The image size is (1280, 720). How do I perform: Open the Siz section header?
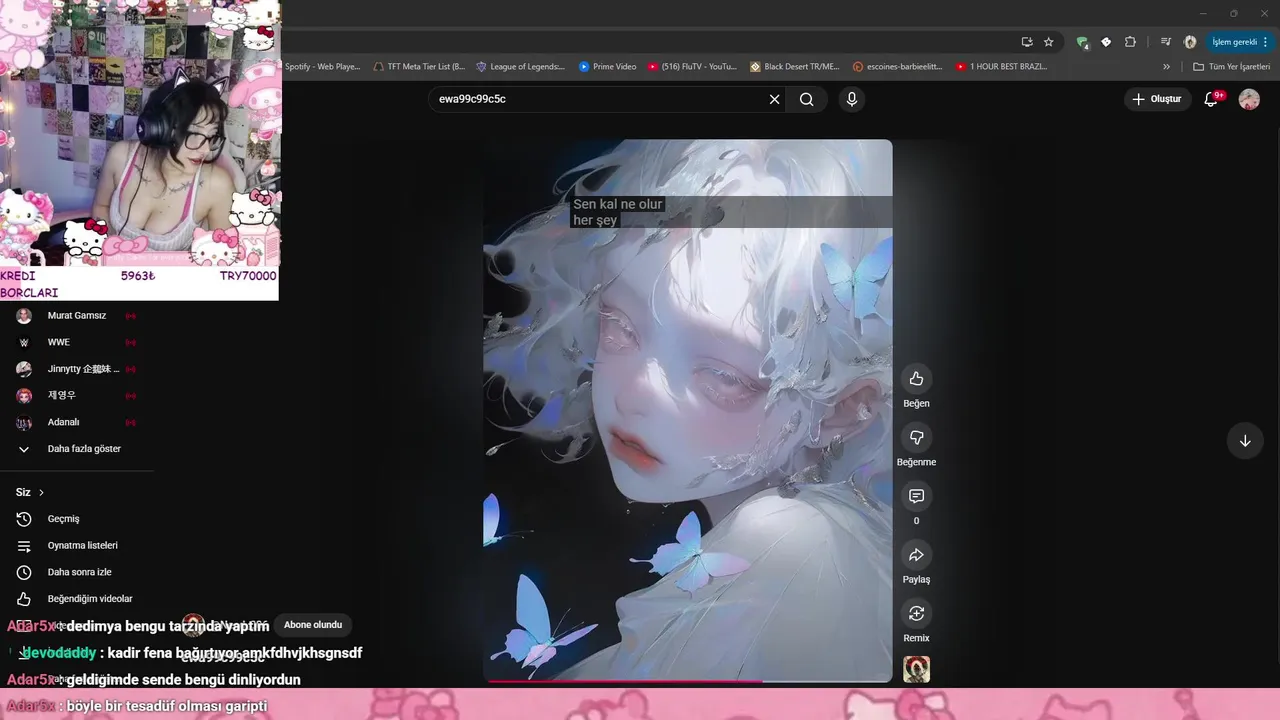coord(30,492)
